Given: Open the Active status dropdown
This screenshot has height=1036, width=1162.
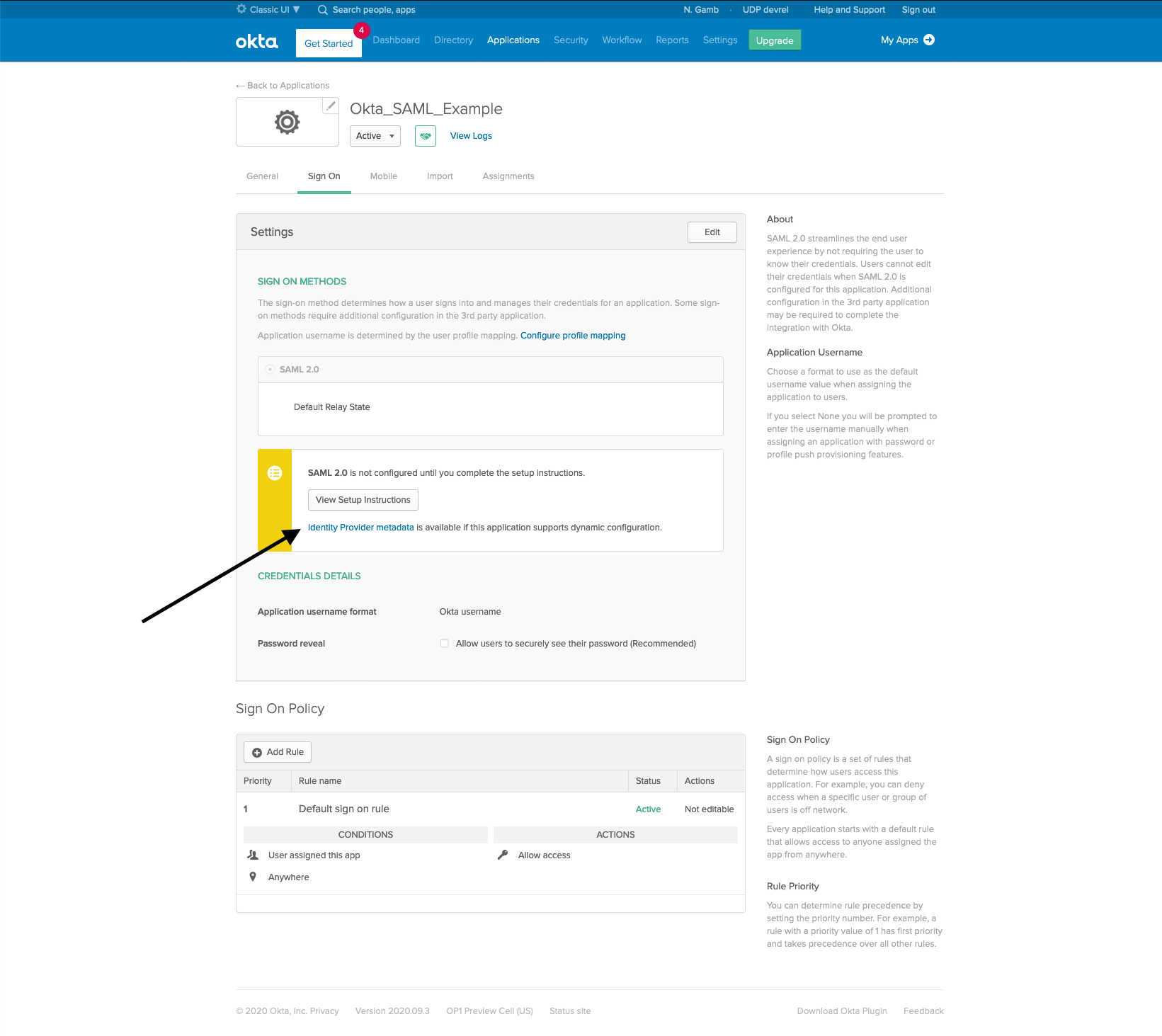Looking at the screenshot, I should 375,136.
